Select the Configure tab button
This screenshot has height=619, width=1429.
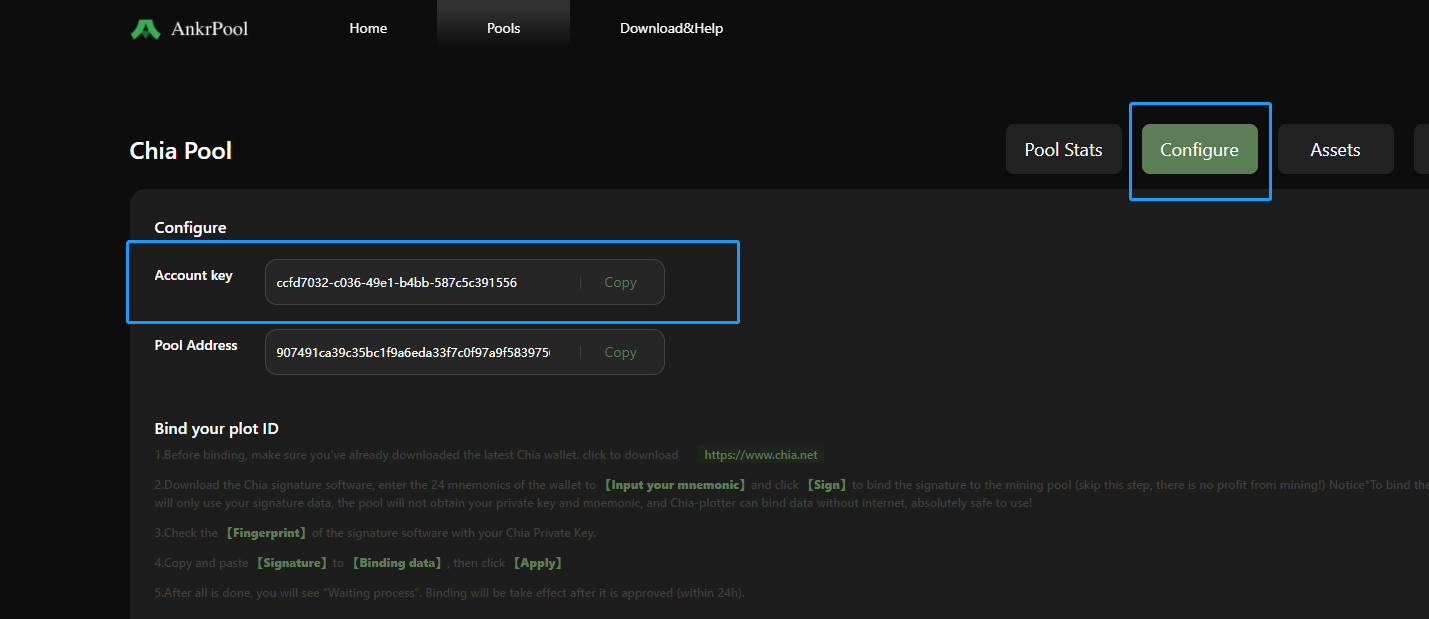1200,149
